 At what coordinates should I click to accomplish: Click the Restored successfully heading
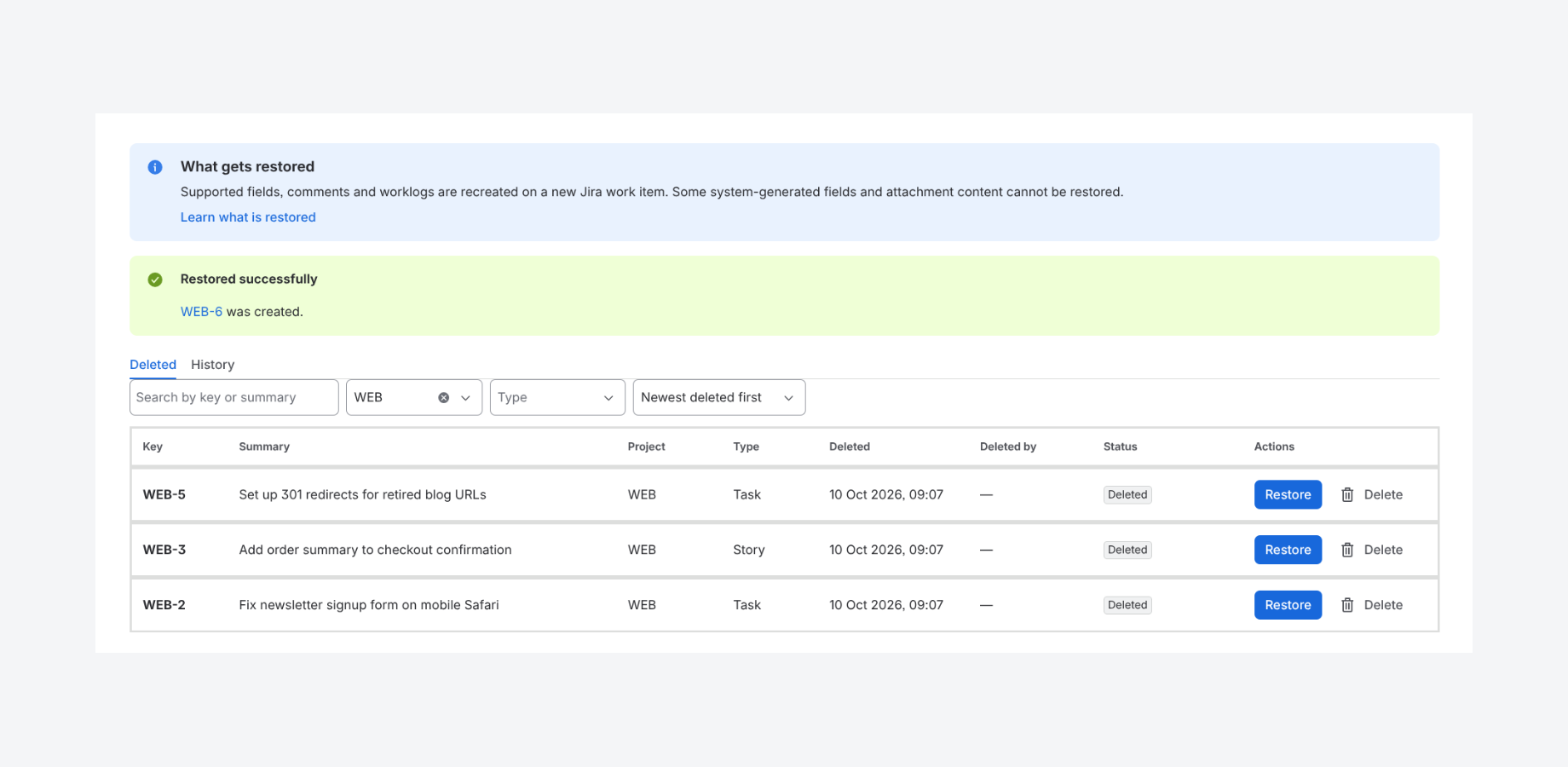[x=249, y=280]
